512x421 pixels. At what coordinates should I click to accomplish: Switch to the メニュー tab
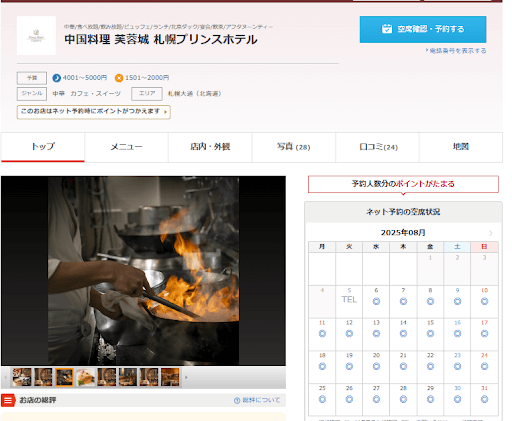126,147
